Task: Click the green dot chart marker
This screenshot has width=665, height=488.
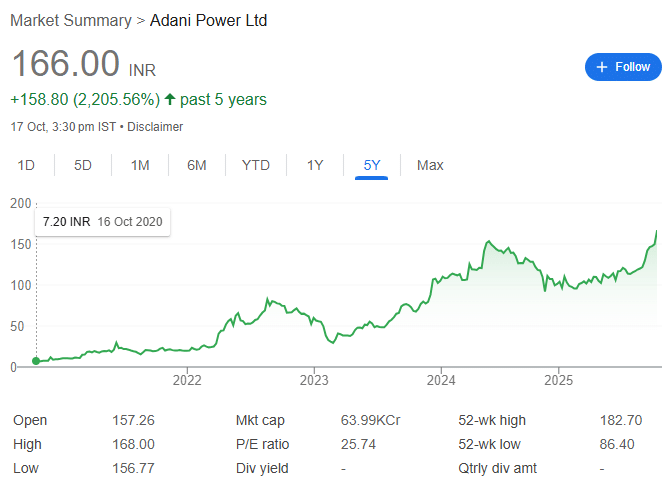Action: (x=37, y=361)
